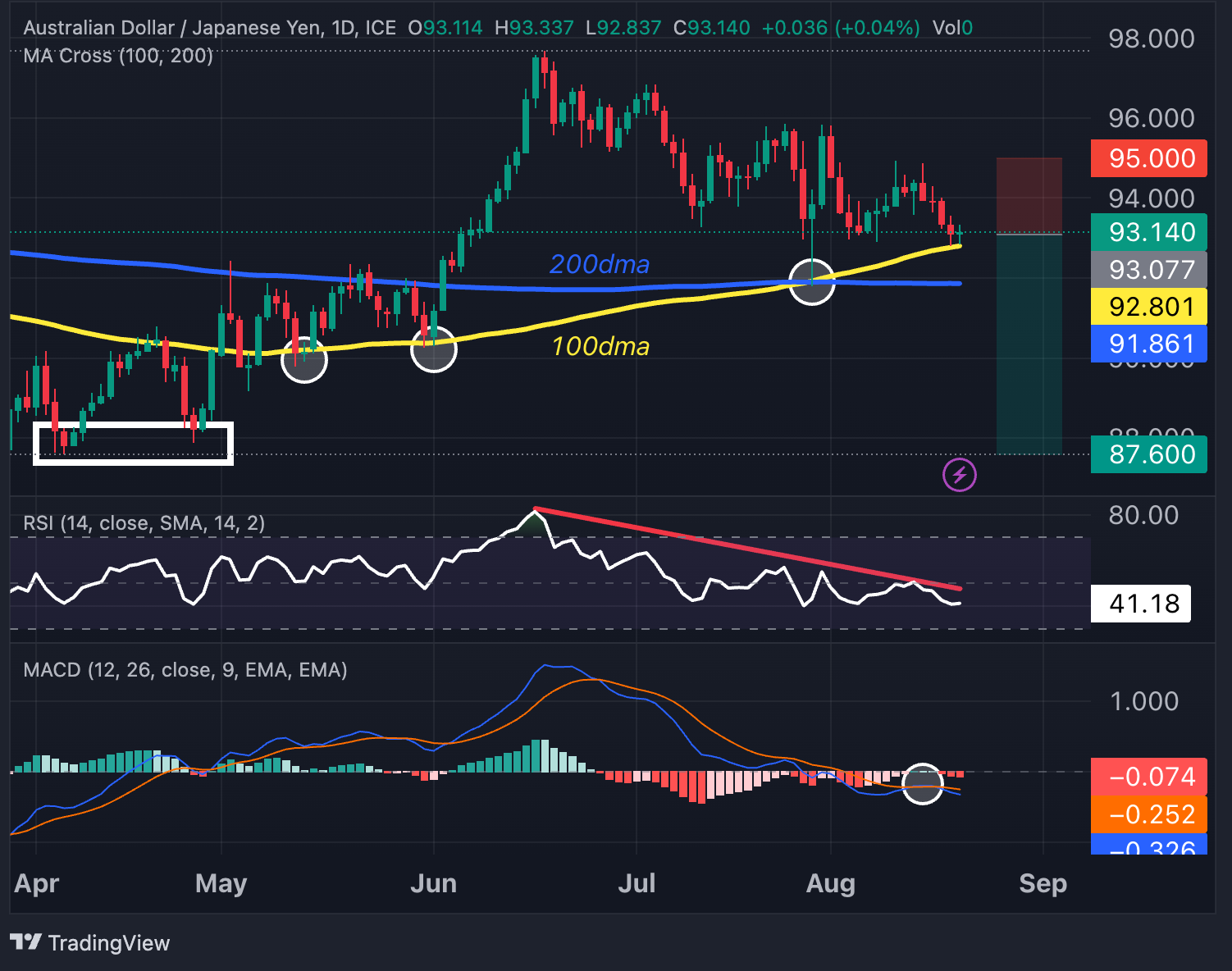The image size is (1232, 971).
Task: Switch to the Sep month on timeline
Action: point(1043,884)
